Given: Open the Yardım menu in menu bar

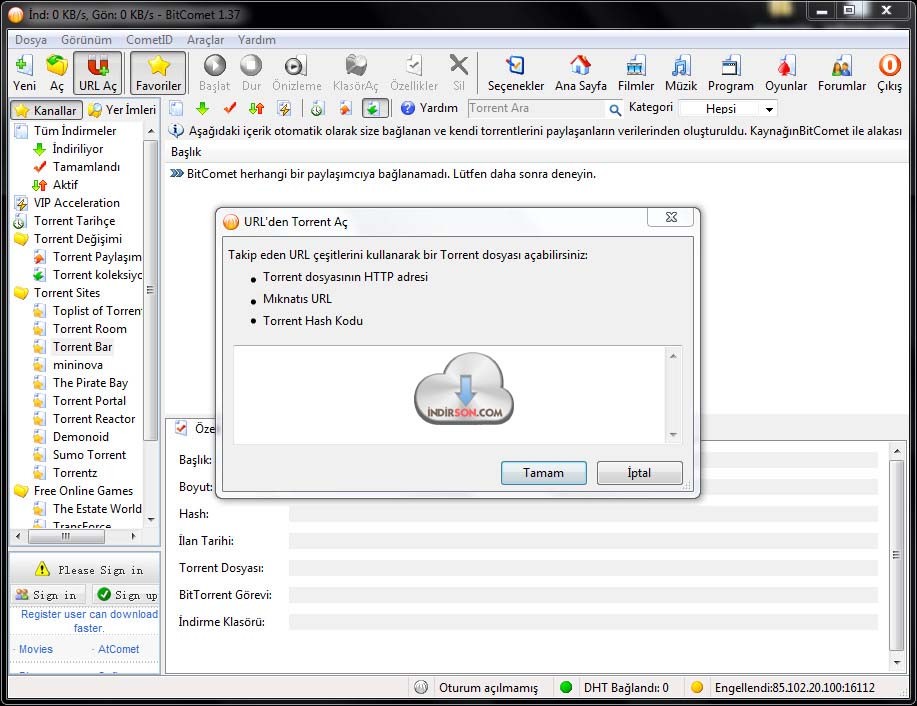Looking at the screenshot, I should tap(256, 40).
